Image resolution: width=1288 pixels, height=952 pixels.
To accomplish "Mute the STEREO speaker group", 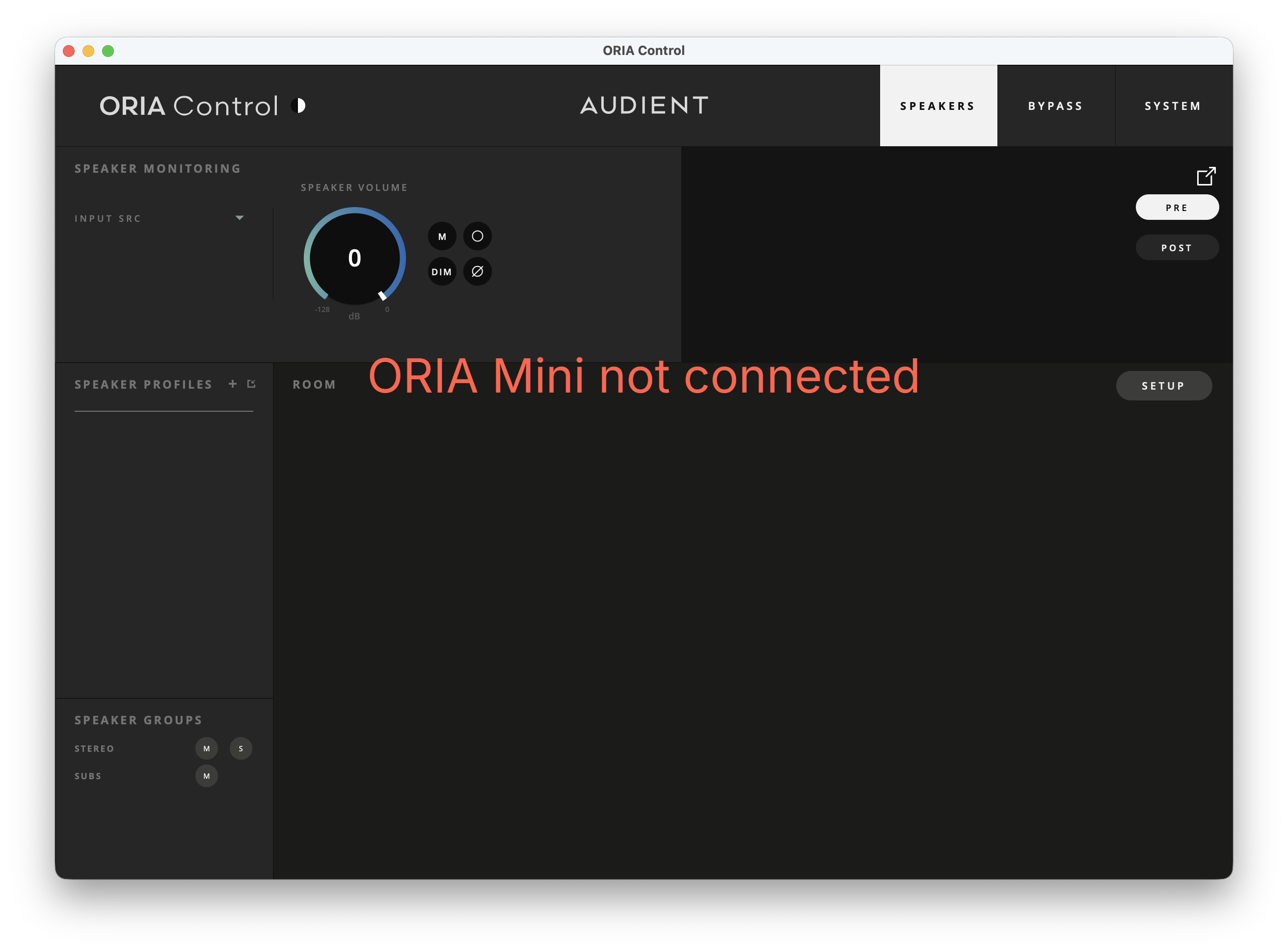I will coord(206,748).
